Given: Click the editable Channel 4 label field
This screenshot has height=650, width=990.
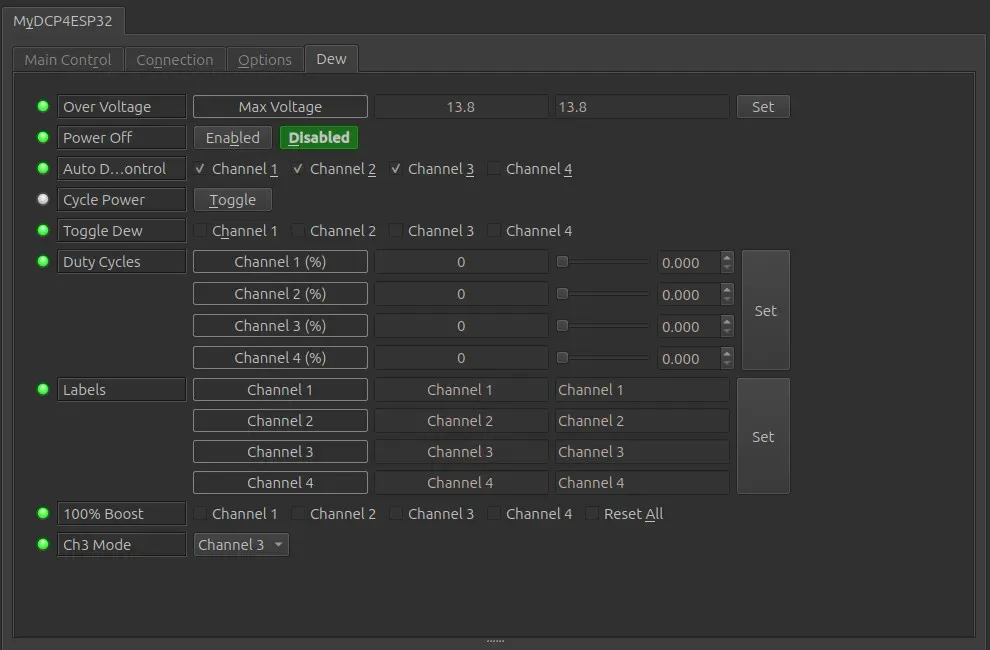Looking at the screenshot, I should pyautogui.click(x=642, y=483).
